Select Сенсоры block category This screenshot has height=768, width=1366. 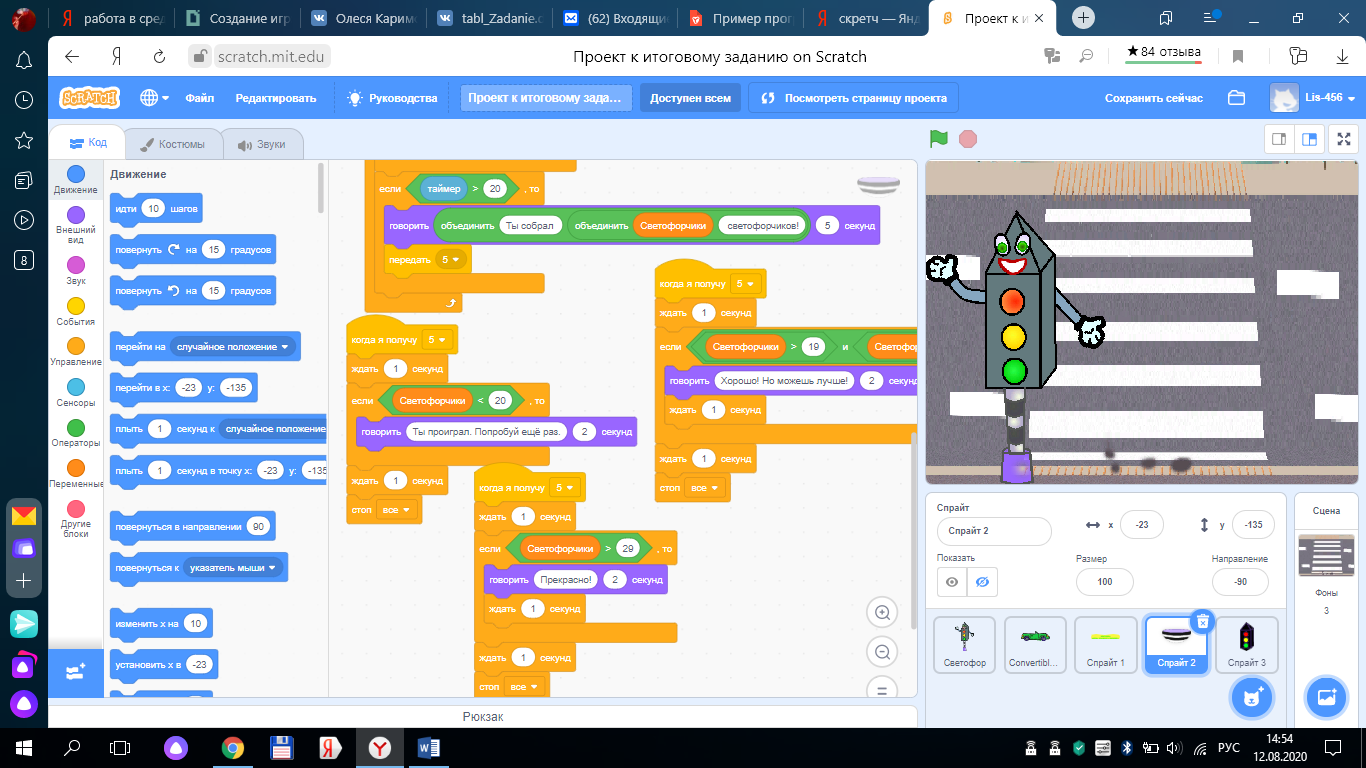point(76,393)
